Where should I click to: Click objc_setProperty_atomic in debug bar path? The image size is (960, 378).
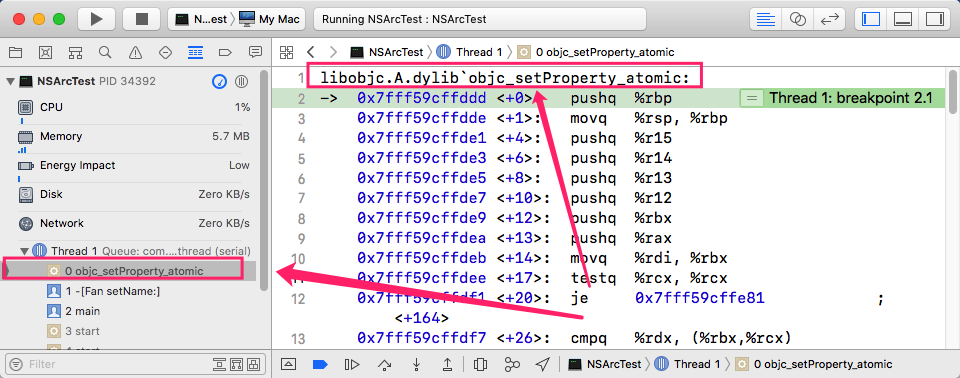coord(814,364)
